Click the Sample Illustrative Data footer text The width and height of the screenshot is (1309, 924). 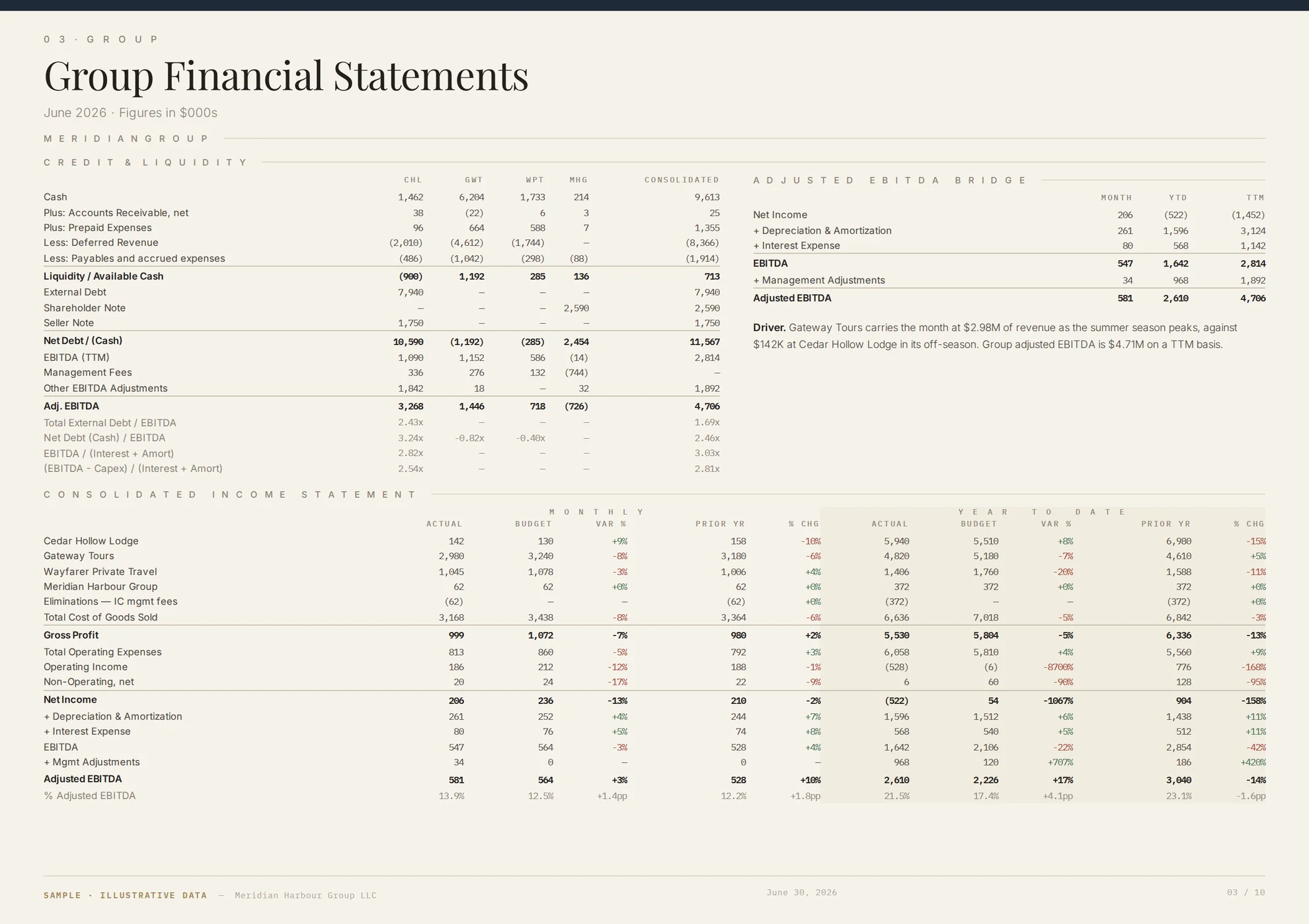click(125, 896)
